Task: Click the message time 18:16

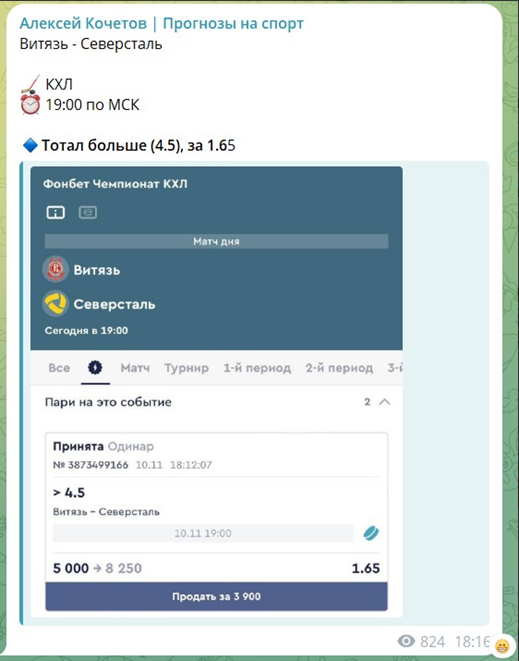Action: tap(471, 642)
